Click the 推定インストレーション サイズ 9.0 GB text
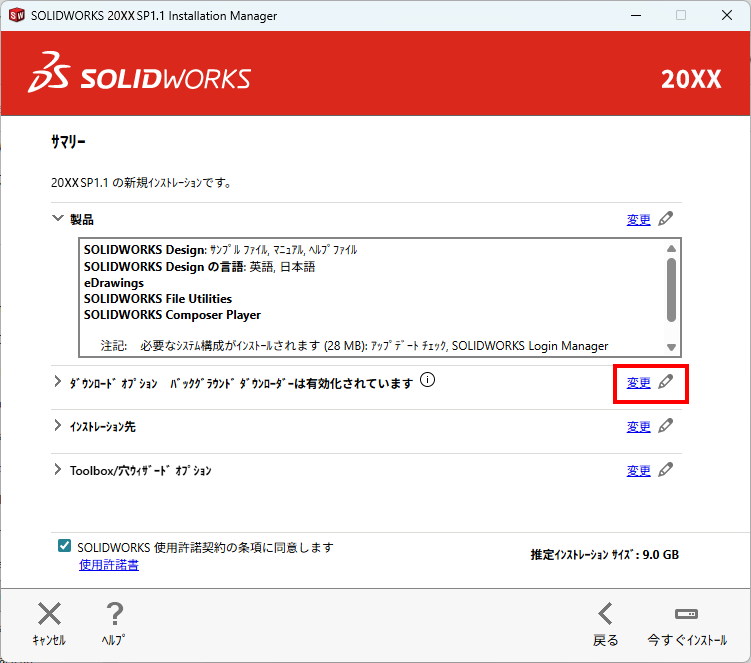The height and width of the screenshot is (663, 751). (x=605, y=555)
